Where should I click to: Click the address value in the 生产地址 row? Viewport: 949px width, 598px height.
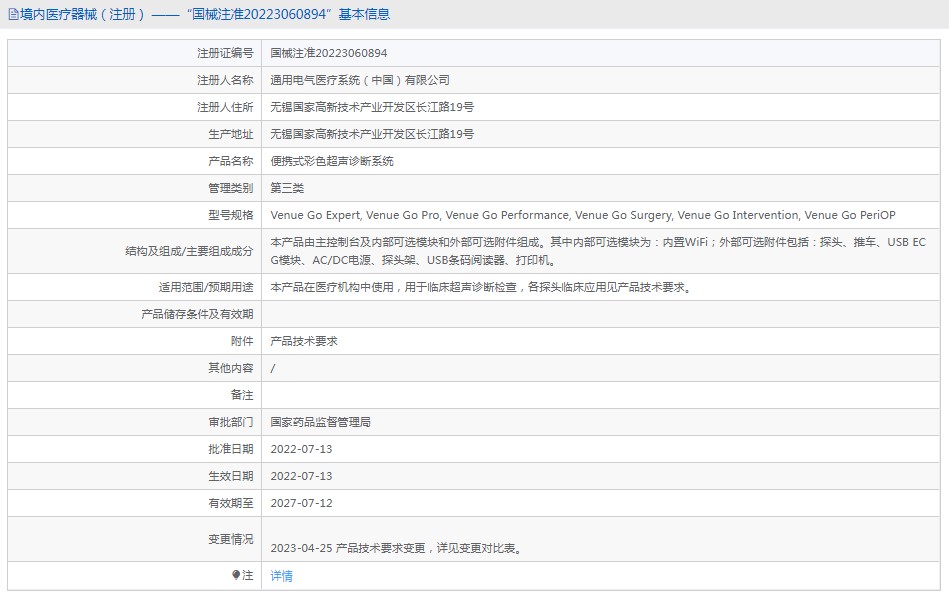click(372, 134)
